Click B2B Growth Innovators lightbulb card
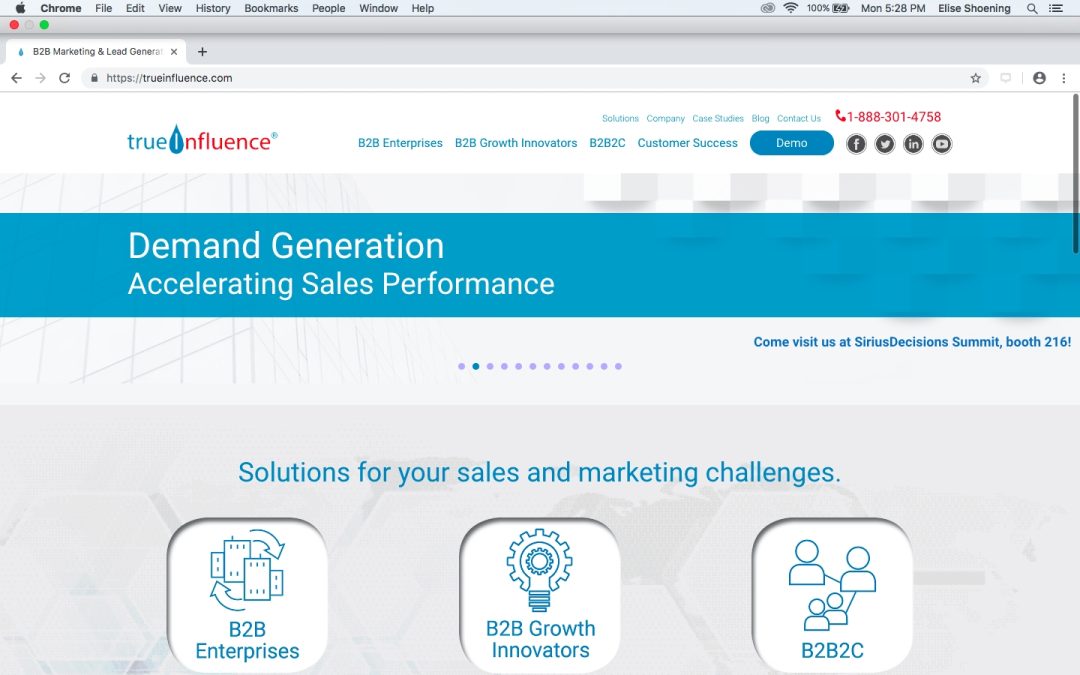 [x=540, y=596]
